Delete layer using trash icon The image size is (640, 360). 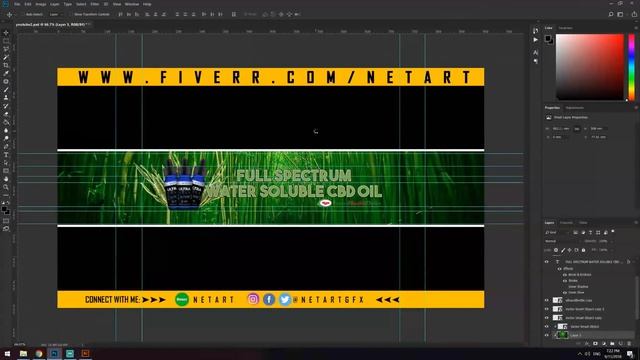629,344
